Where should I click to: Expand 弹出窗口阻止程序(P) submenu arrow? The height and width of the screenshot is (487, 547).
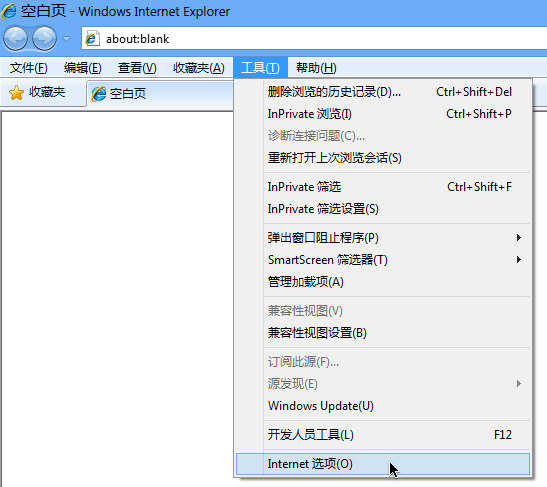pos(519,238)
